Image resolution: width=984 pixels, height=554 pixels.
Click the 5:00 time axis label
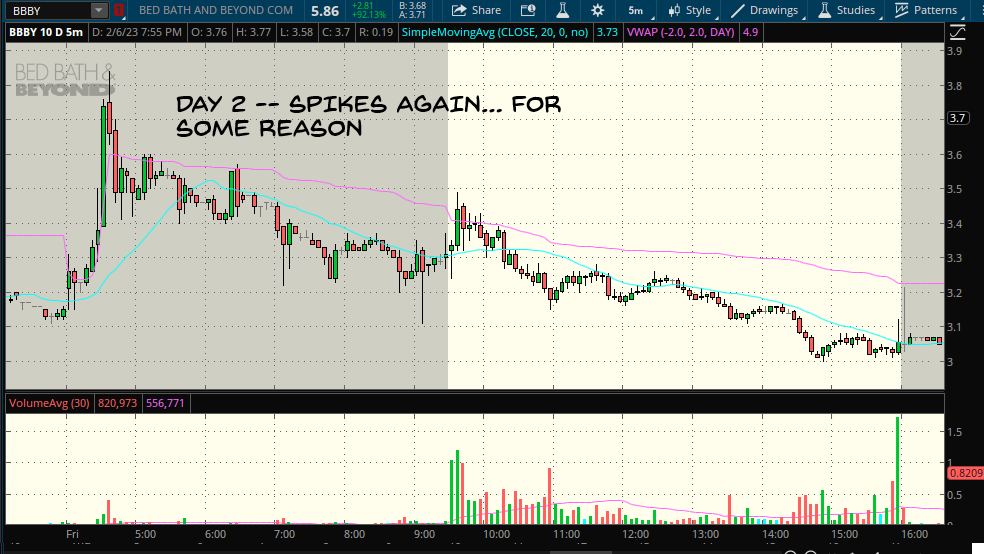click(145, 534)
